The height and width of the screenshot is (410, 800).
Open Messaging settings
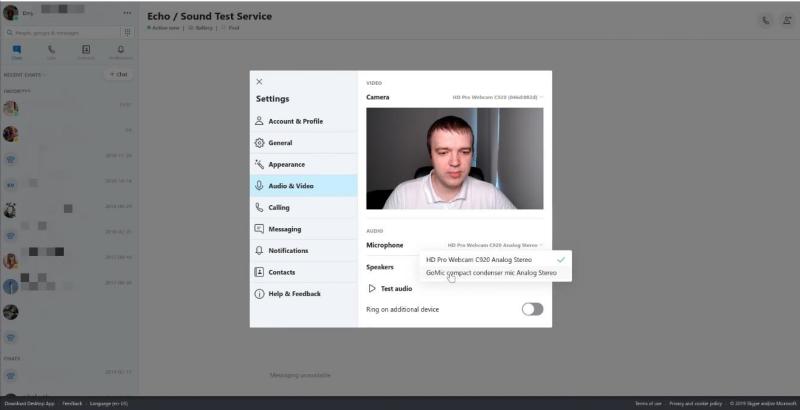pos(304,229)
